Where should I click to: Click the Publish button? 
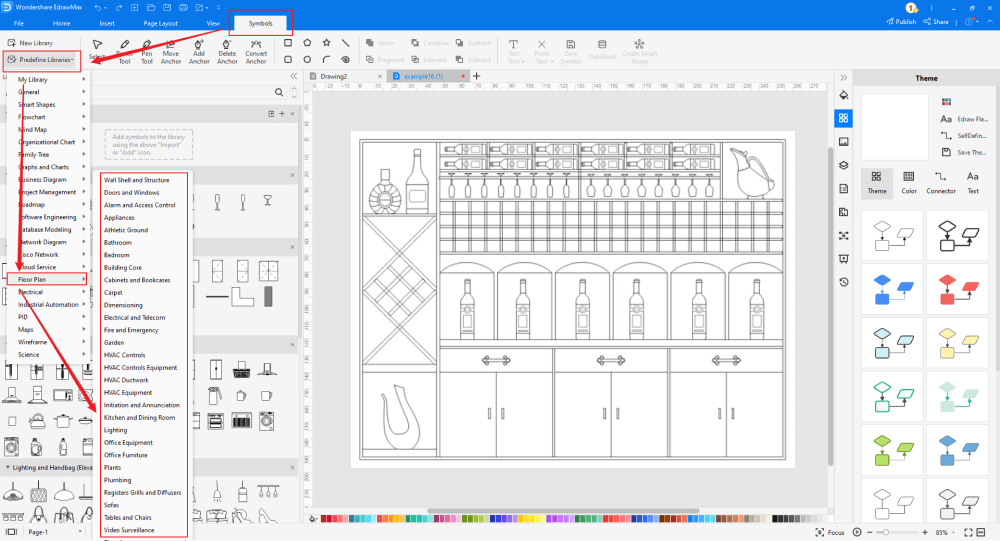click(x=901, y=21)
